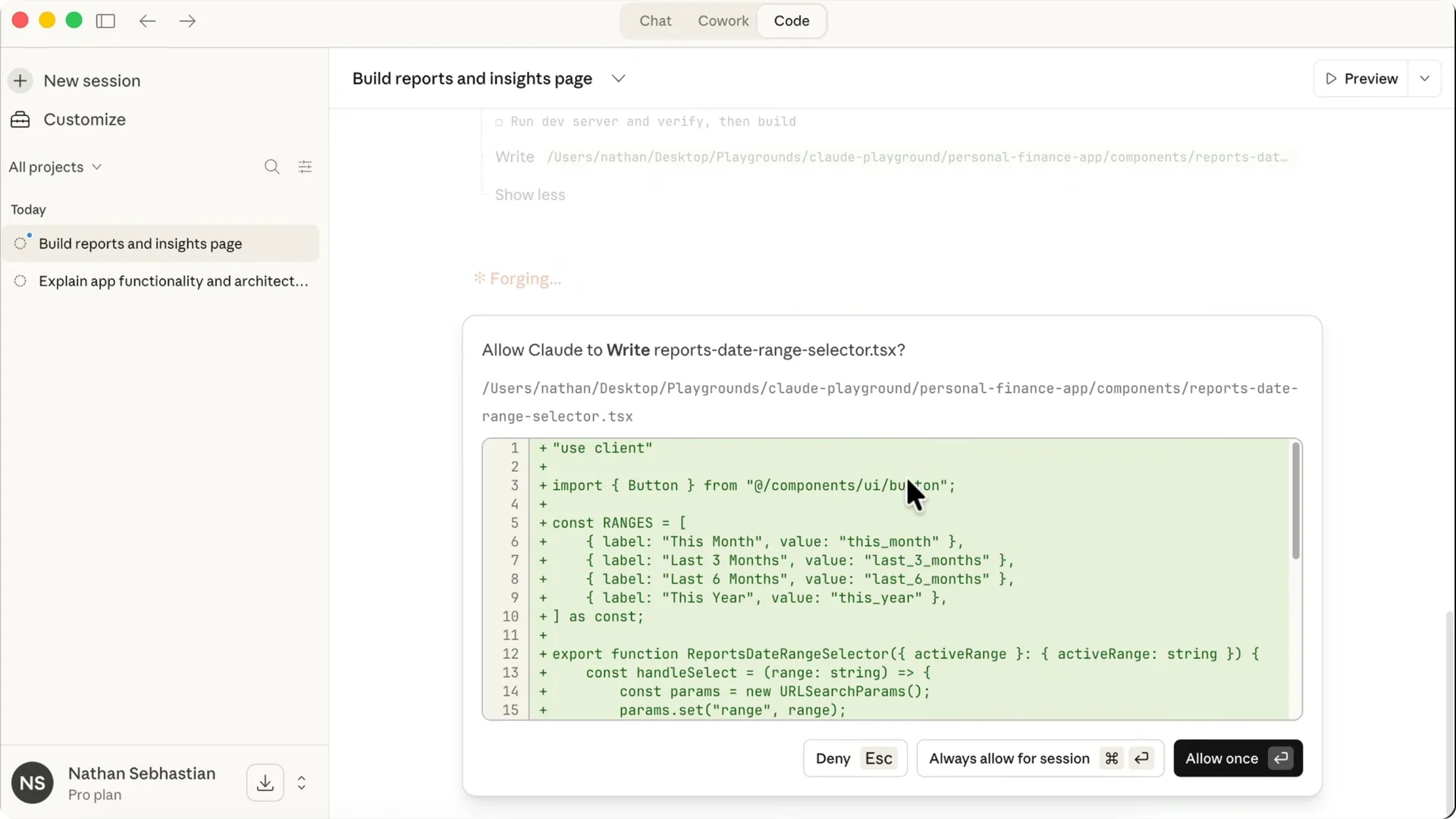Click the full file path in permission dialog

tap(890, 402)
